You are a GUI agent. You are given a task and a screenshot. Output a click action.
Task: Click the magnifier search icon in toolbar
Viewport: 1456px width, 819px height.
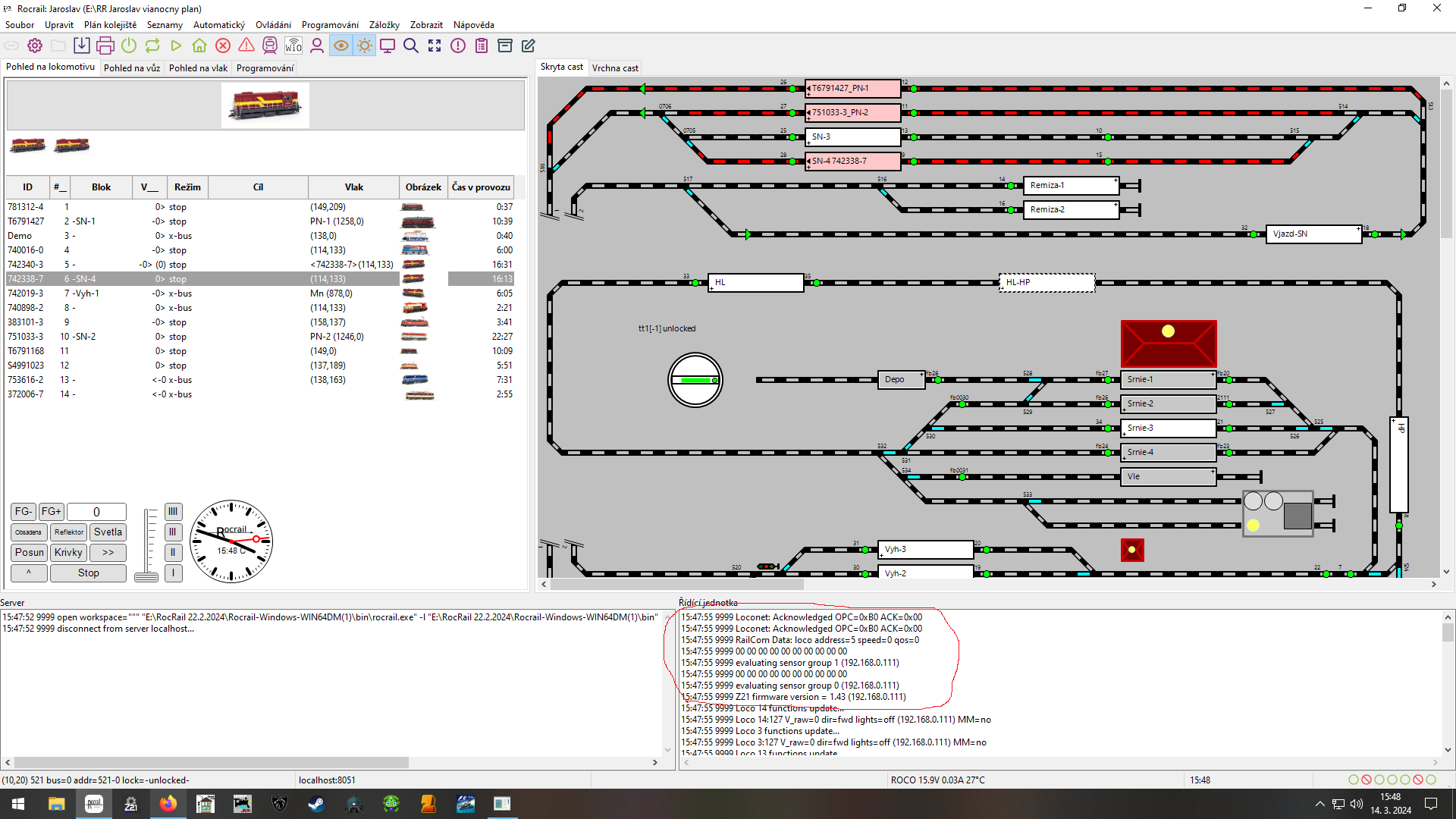click(x=411, y=45)
